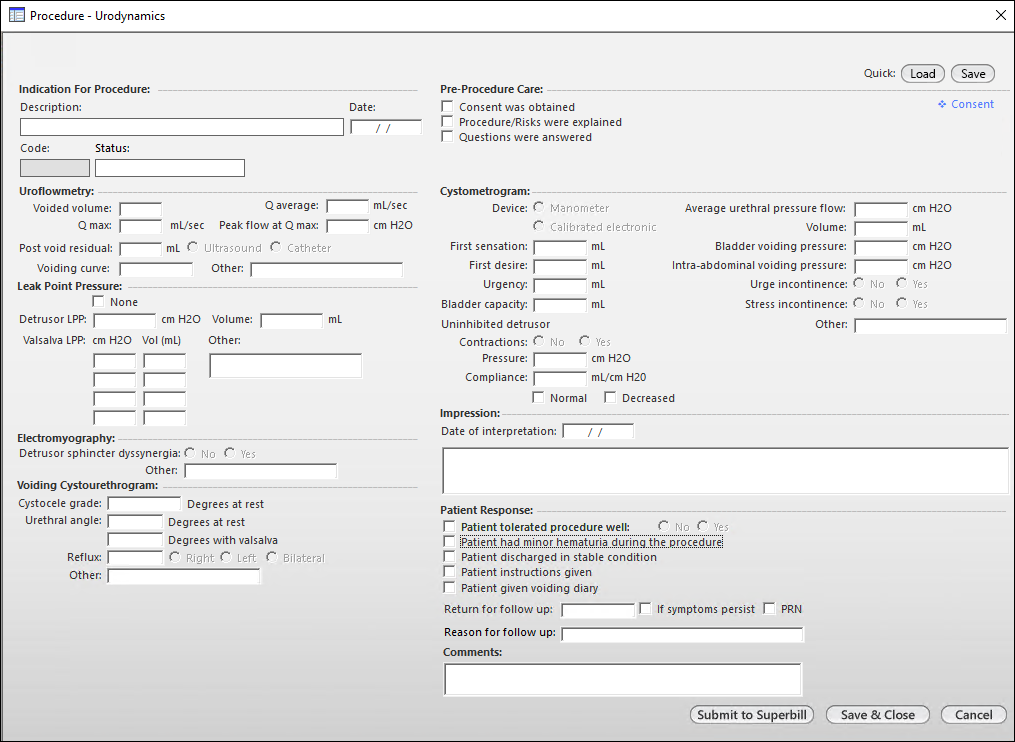
Task: Open the Consent link
Action: pyautogui.click(x=966, y=104)
